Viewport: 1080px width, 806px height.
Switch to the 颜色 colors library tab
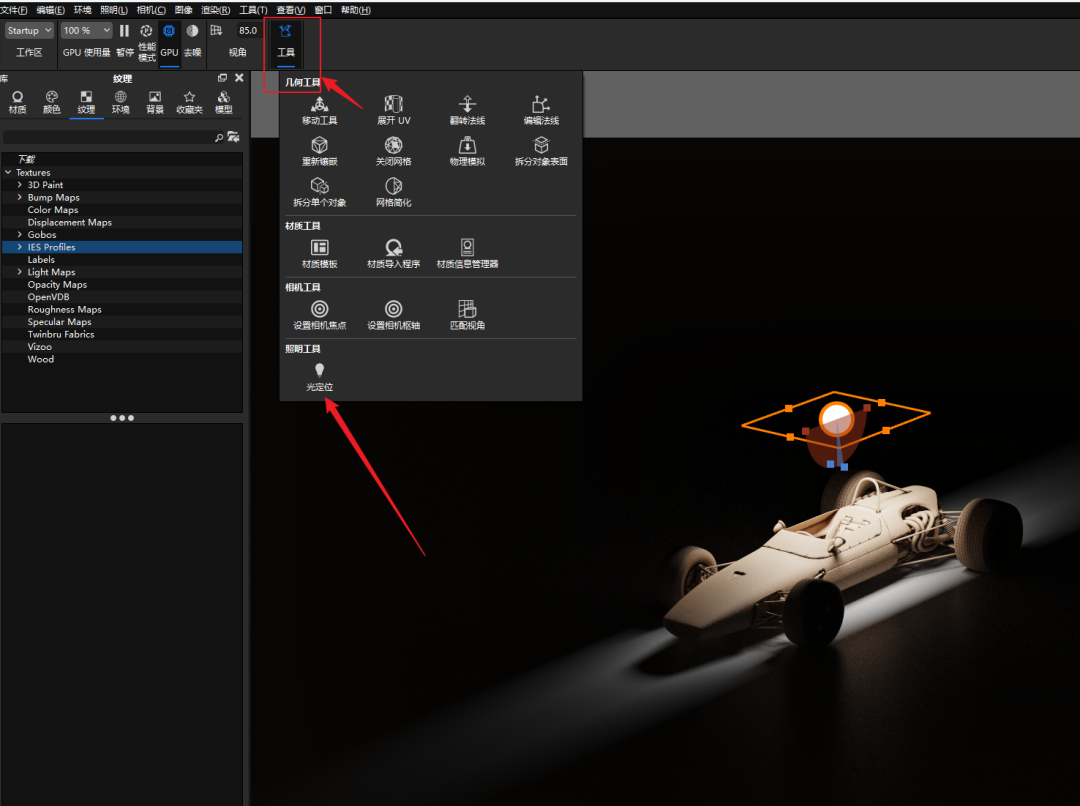[52, 102]
